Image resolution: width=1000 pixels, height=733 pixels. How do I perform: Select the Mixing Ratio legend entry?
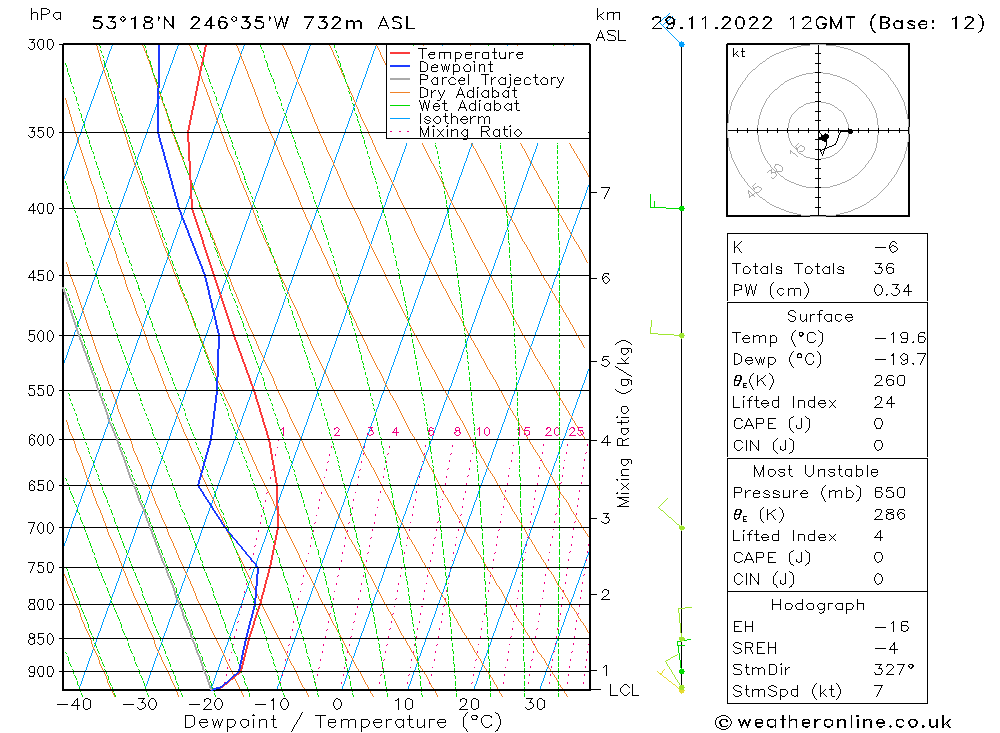[x=470, y=132]
